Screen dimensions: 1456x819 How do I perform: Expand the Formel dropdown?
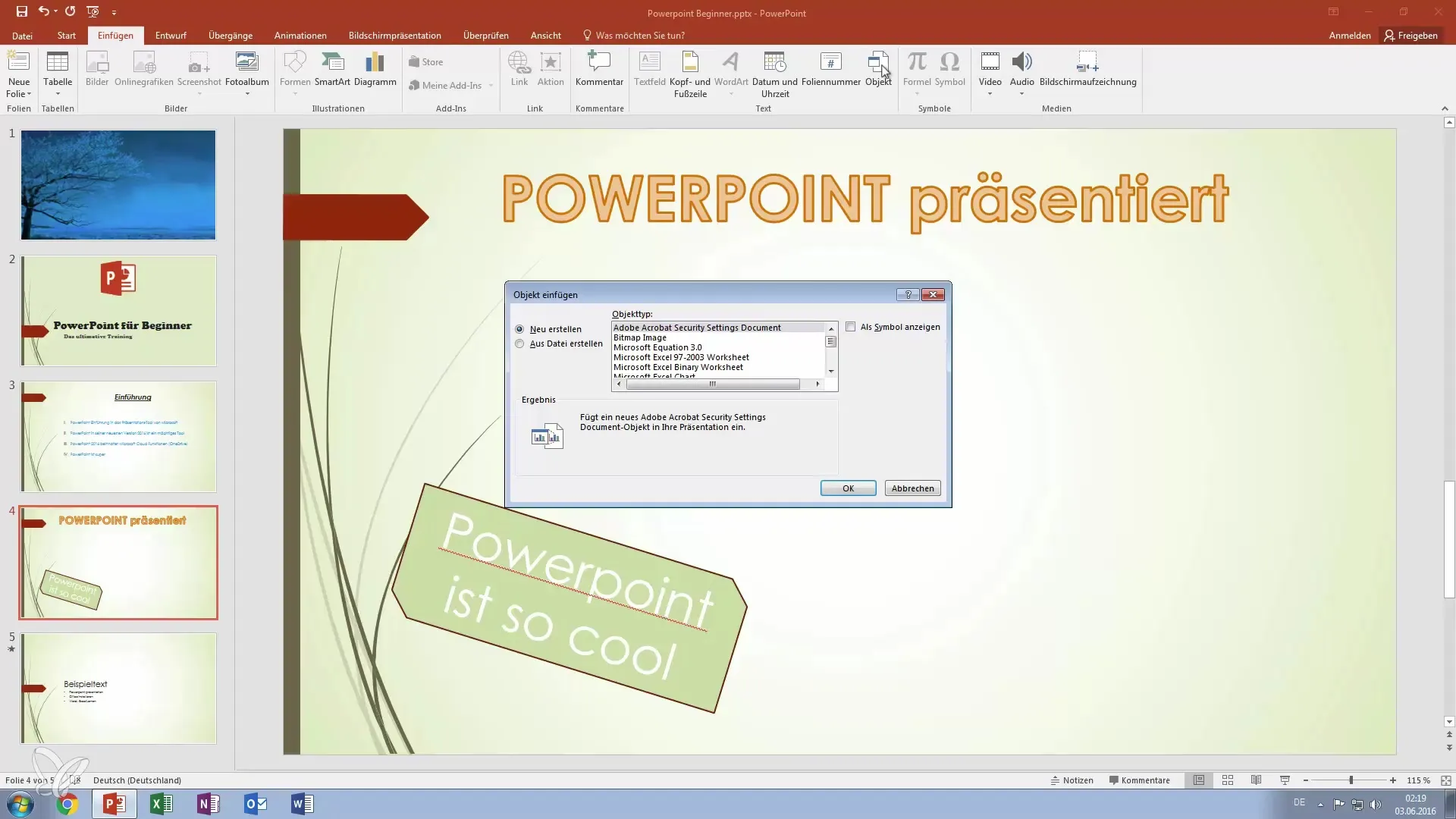[917, 94]
